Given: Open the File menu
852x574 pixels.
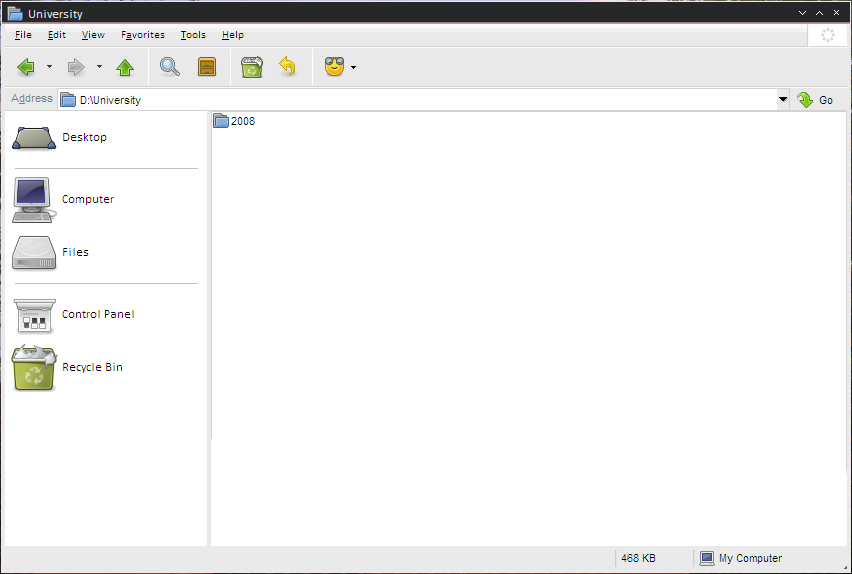Looking at the screenshot, I should tap(23, 35).
